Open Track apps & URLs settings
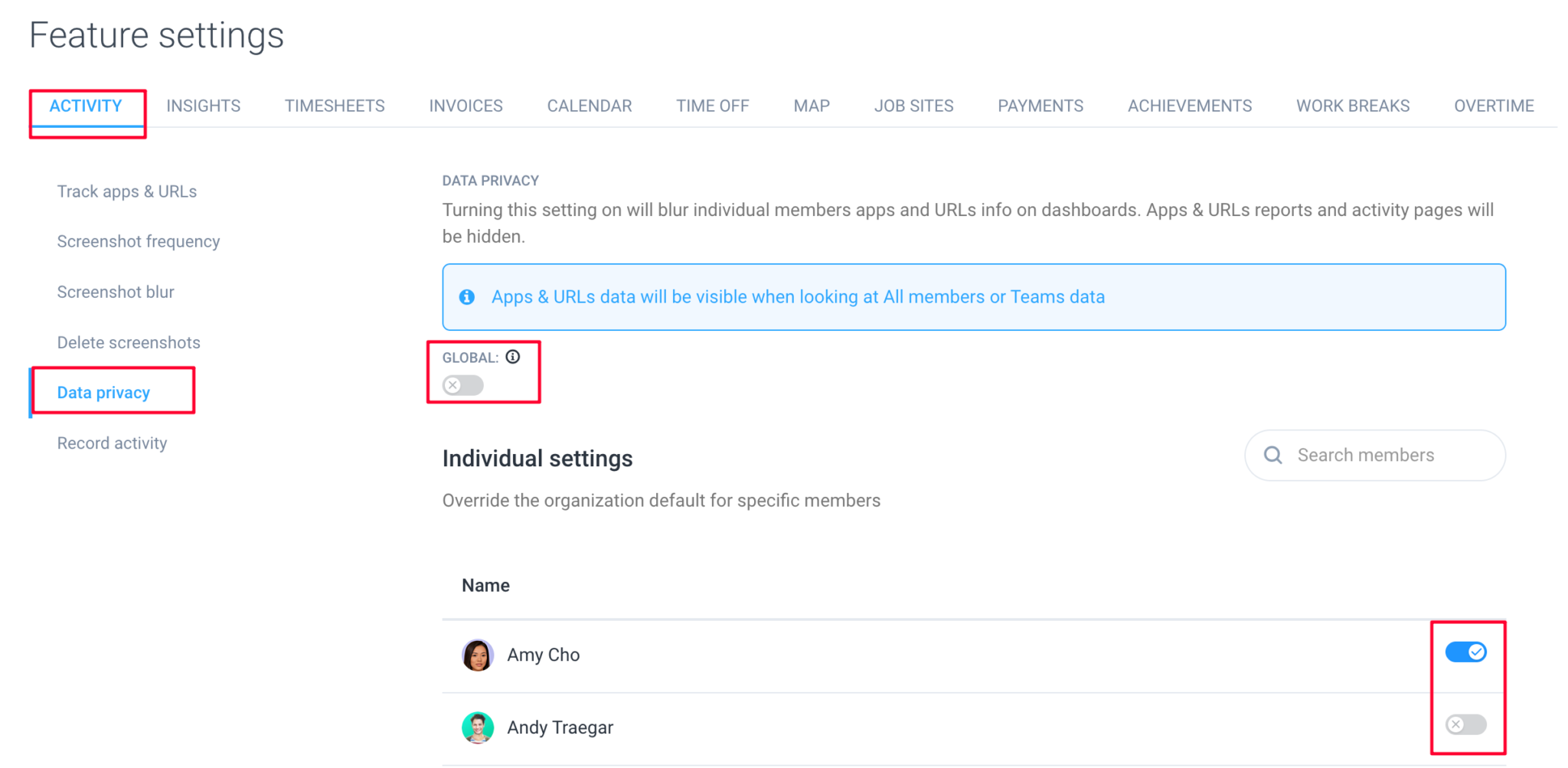 tap(126, 191)
